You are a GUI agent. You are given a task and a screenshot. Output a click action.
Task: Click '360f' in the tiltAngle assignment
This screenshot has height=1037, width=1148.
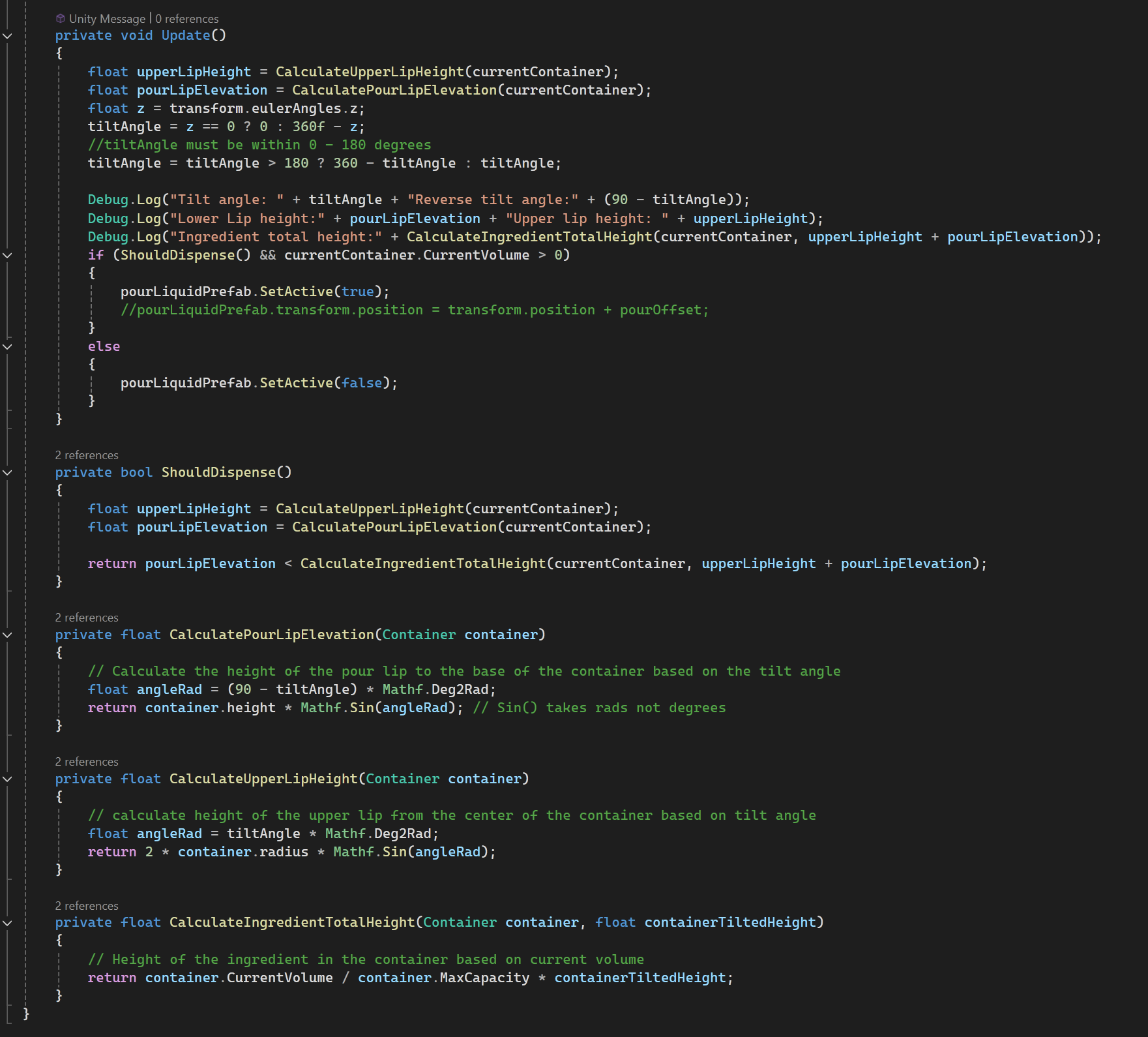(308, 127)
